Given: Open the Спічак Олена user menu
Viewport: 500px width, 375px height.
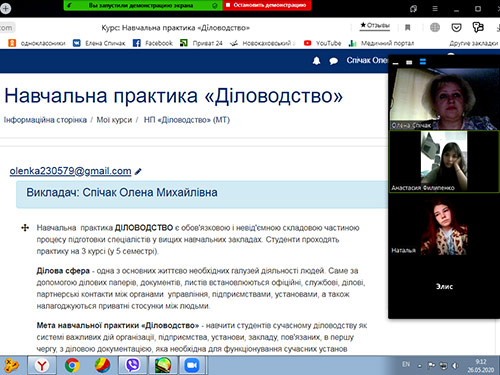Looking at the screenshot, I should point(367,60).
